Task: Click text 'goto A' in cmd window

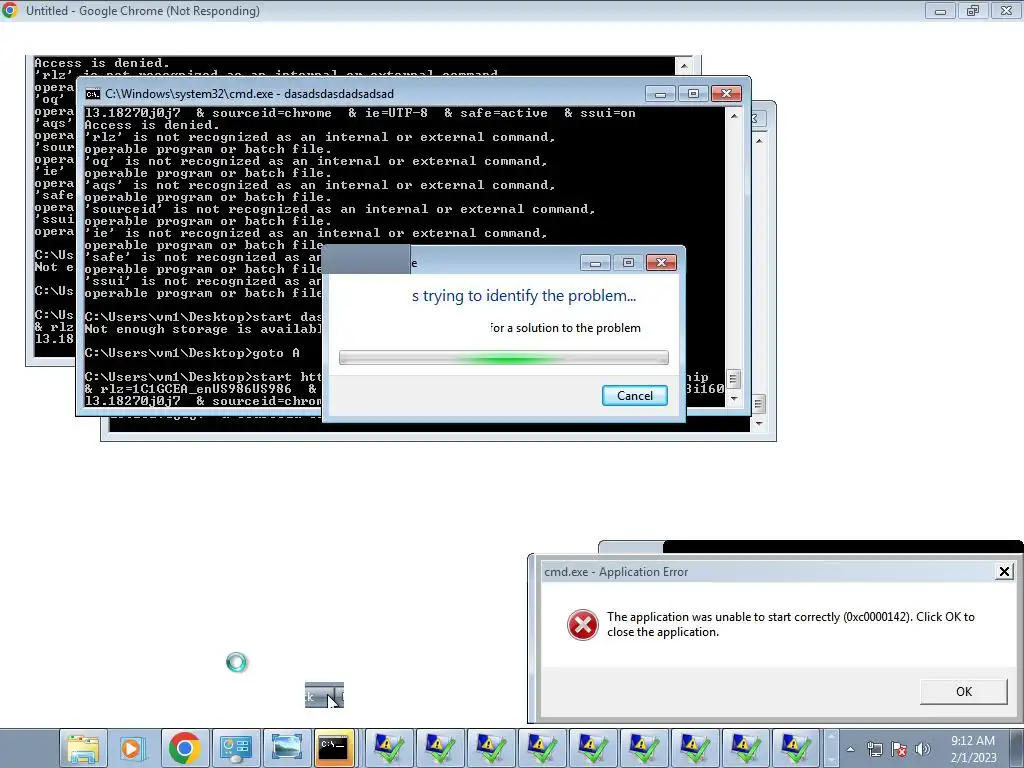Action: [x=276, y=353]
